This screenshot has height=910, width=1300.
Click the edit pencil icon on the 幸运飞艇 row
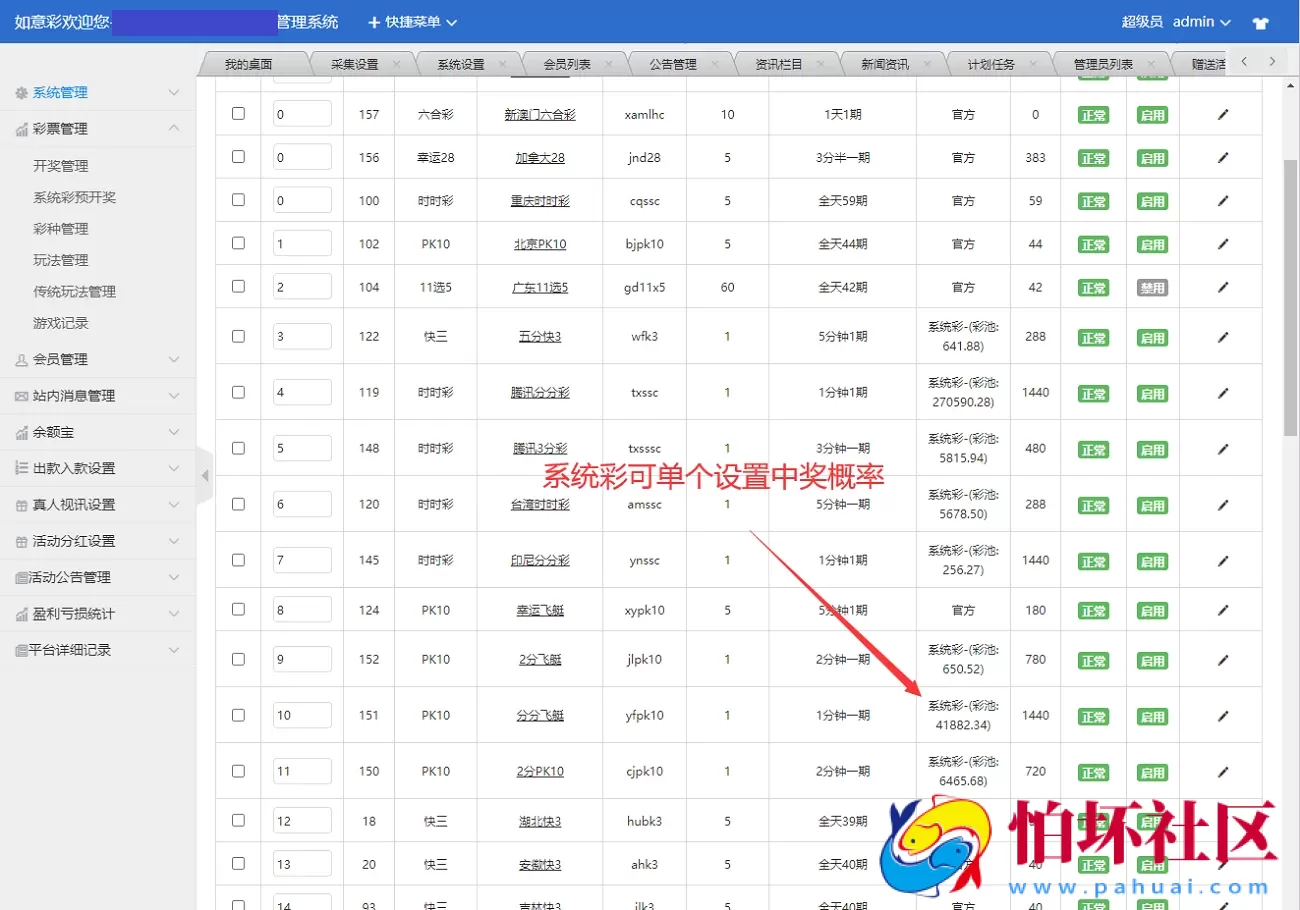click(1222, 610)
